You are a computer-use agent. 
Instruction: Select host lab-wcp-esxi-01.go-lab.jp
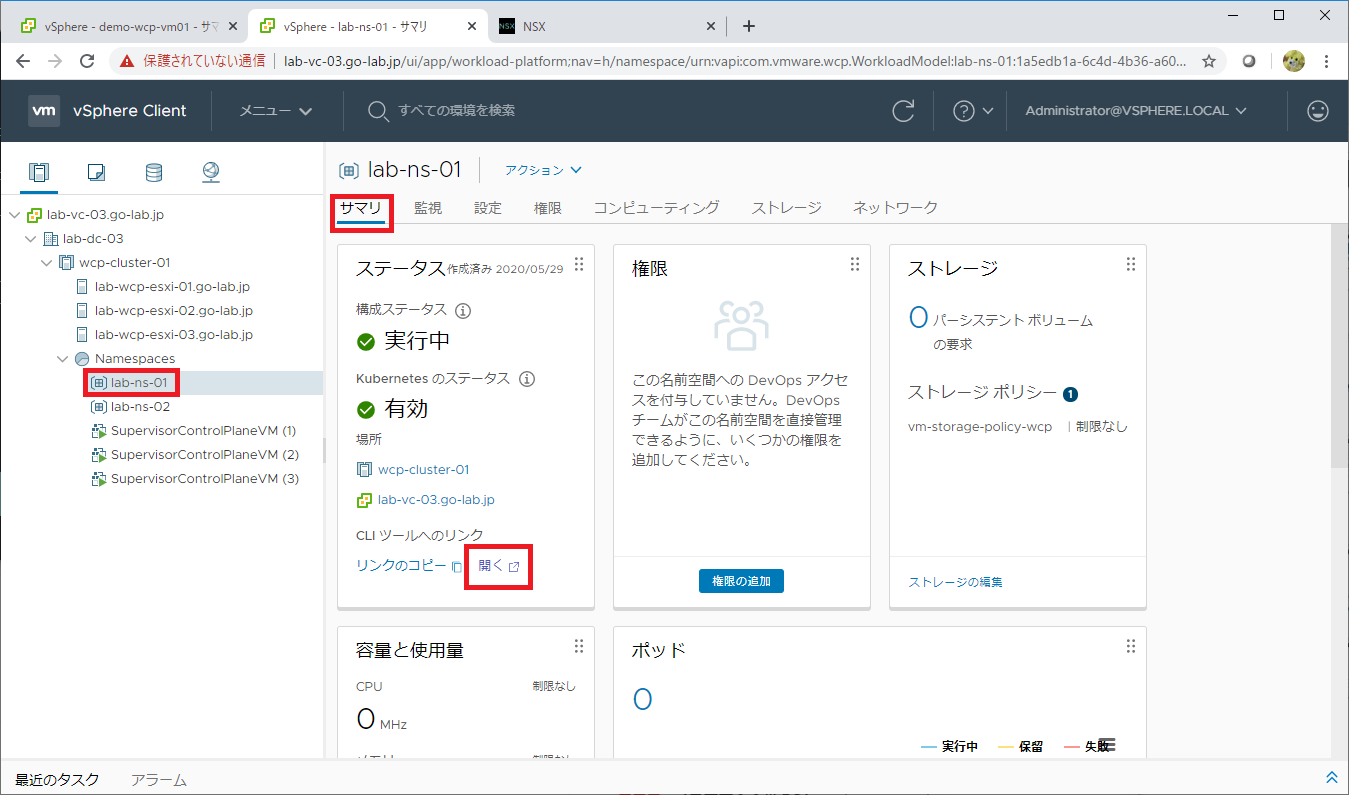(172, 287)
